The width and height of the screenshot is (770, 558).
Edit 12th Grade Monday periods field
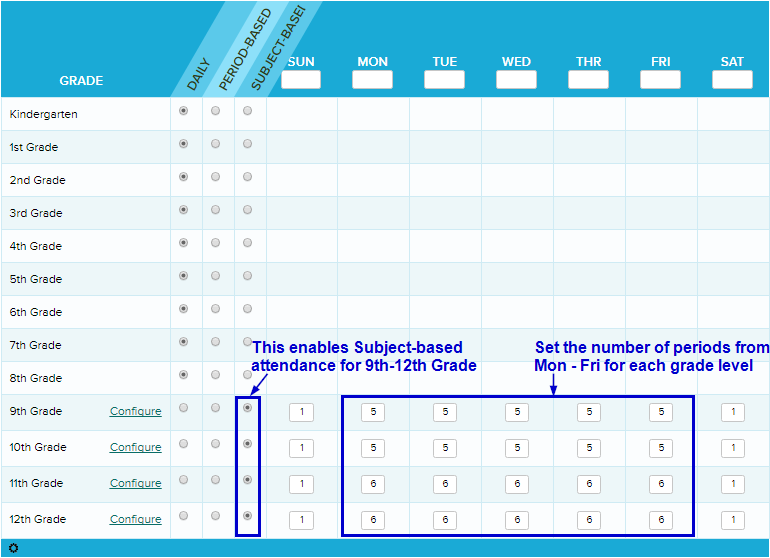373,520
